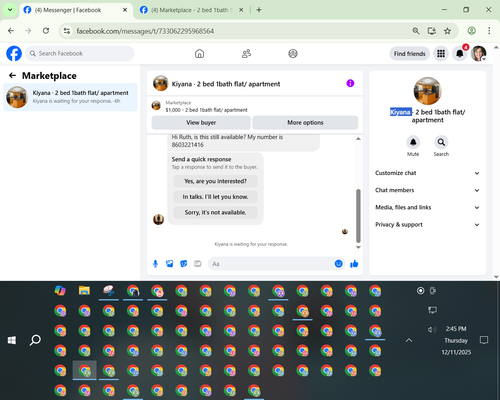Close the Messenger browser tab
This screenshot has width=500, height=400.
(x=125, y=10)
